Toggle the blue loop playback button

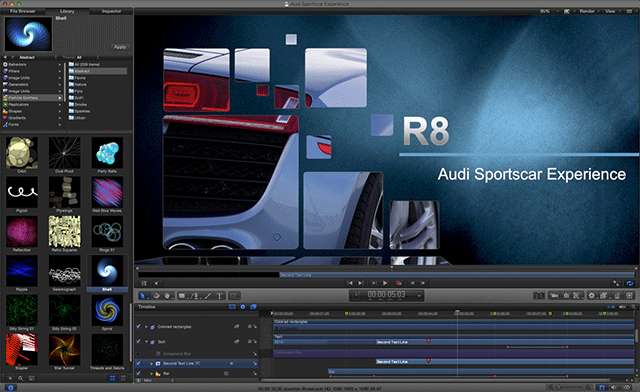[629, 283]
